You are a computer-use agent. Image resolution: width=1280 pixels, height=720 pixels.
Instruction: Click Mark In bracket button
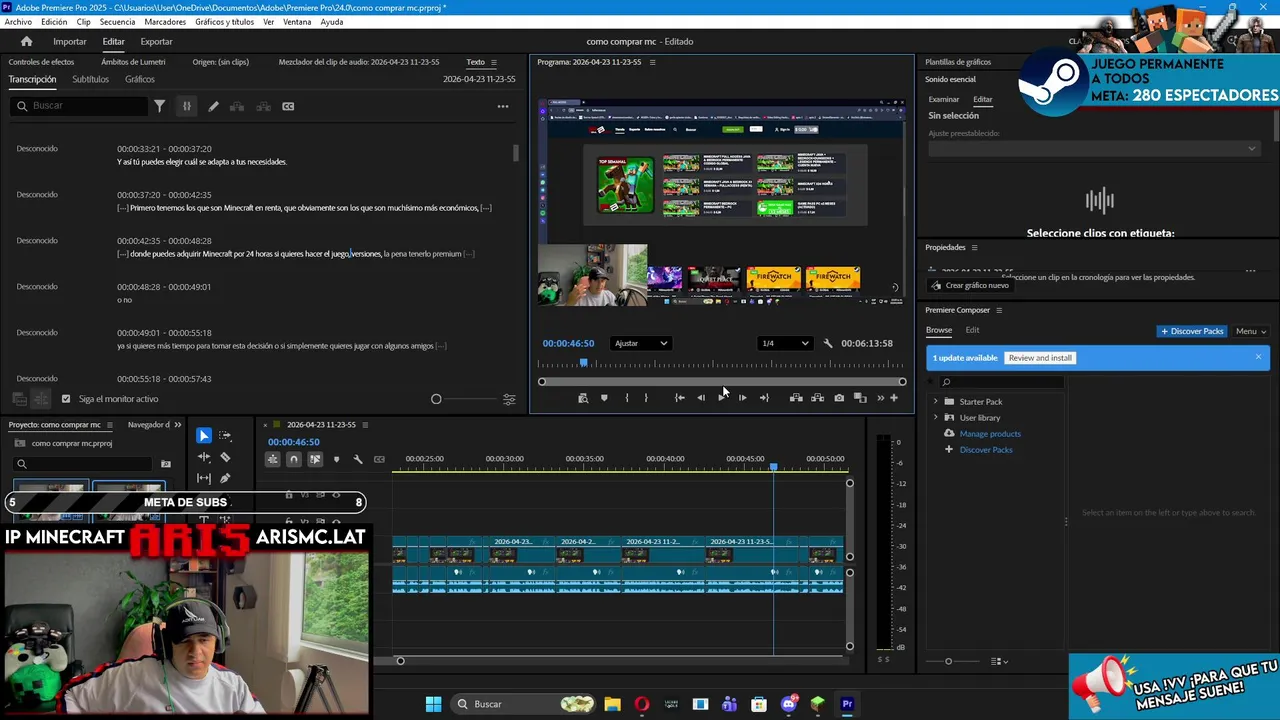[x=627, y=398]
